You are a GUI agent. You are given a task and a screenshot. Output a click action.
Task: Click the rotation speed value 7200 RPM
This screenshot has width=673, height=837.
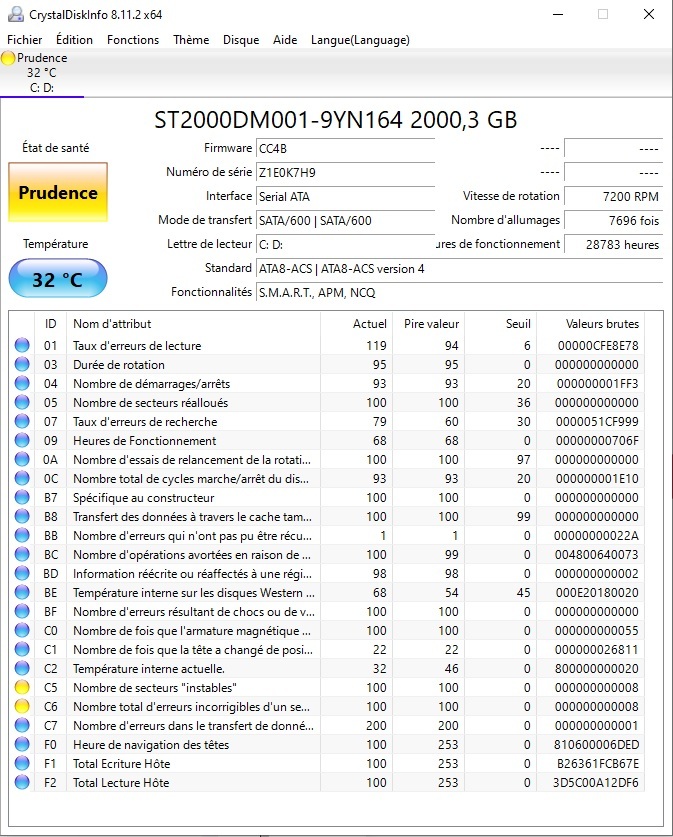pyautogui.click(x=613, y=196)
